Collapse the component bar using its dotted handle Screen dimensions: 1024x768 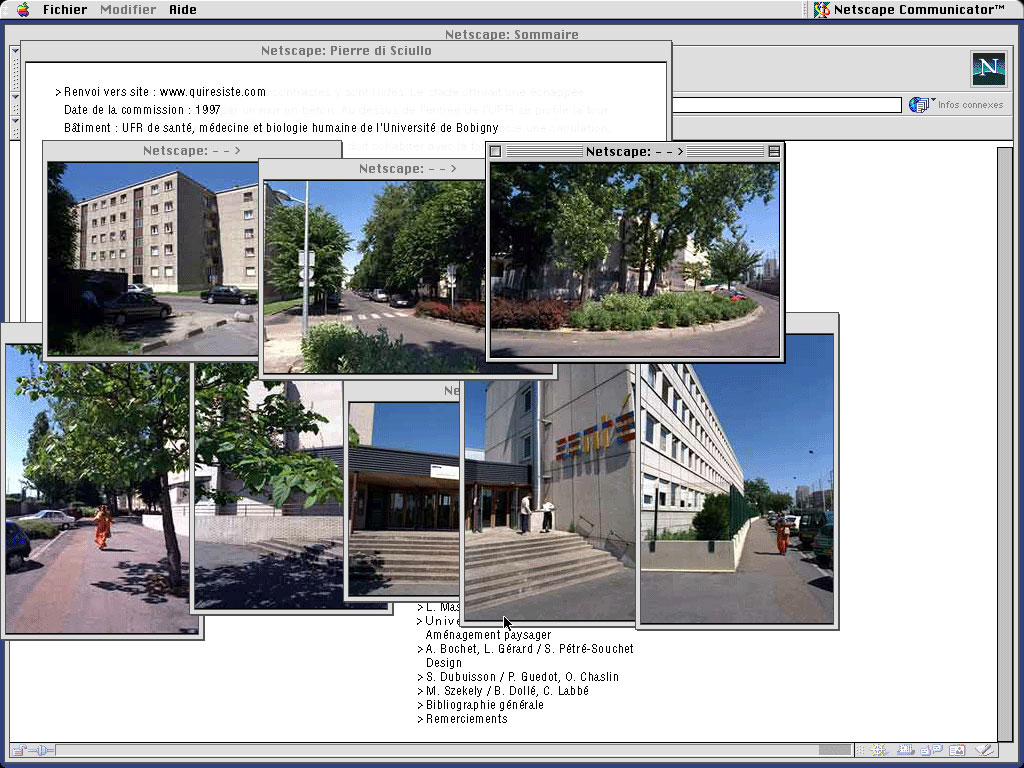[860, 750]
